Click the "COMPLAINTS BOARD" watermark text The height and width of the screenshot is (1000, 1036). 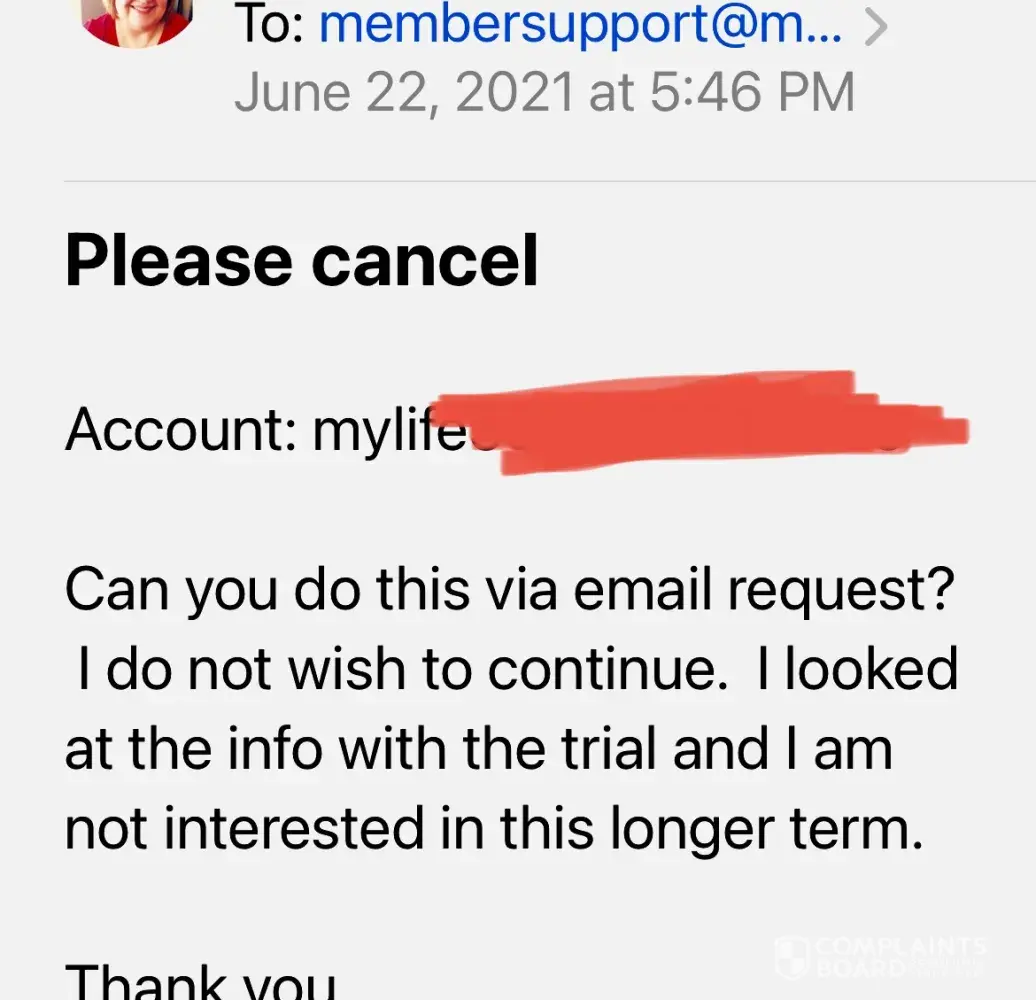900,956
